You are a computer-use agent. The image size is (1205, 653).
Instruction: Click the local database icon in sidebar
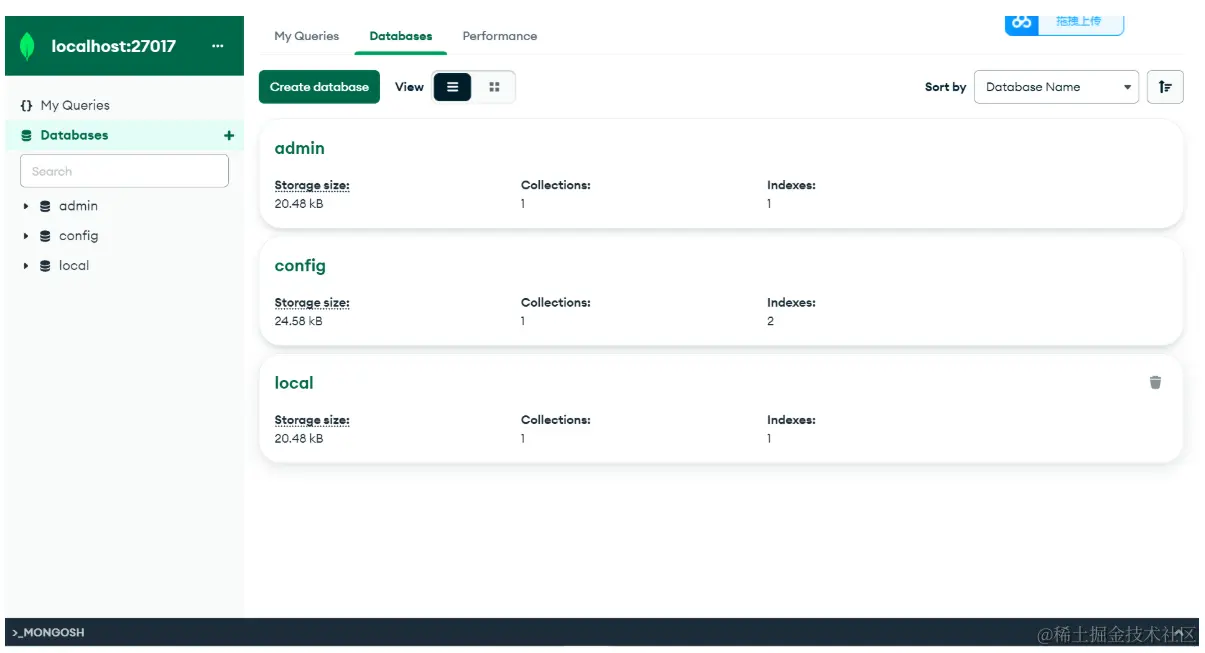(x=45, y=266)
